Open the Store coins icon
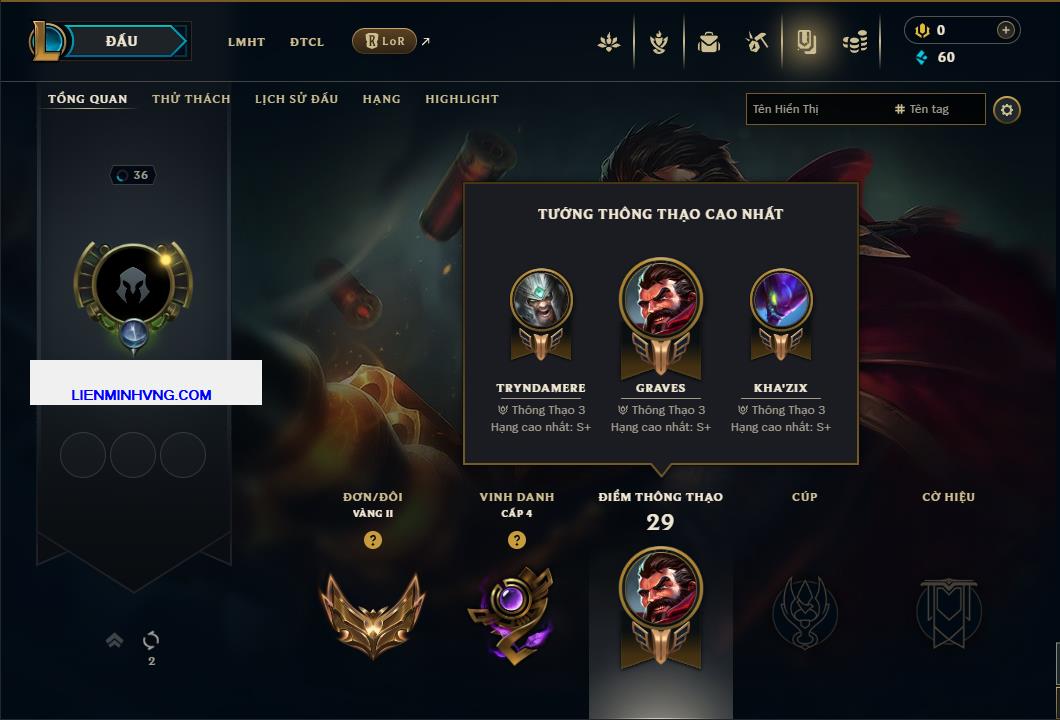This screenshot has height=720, width=1060. [855, 42]
